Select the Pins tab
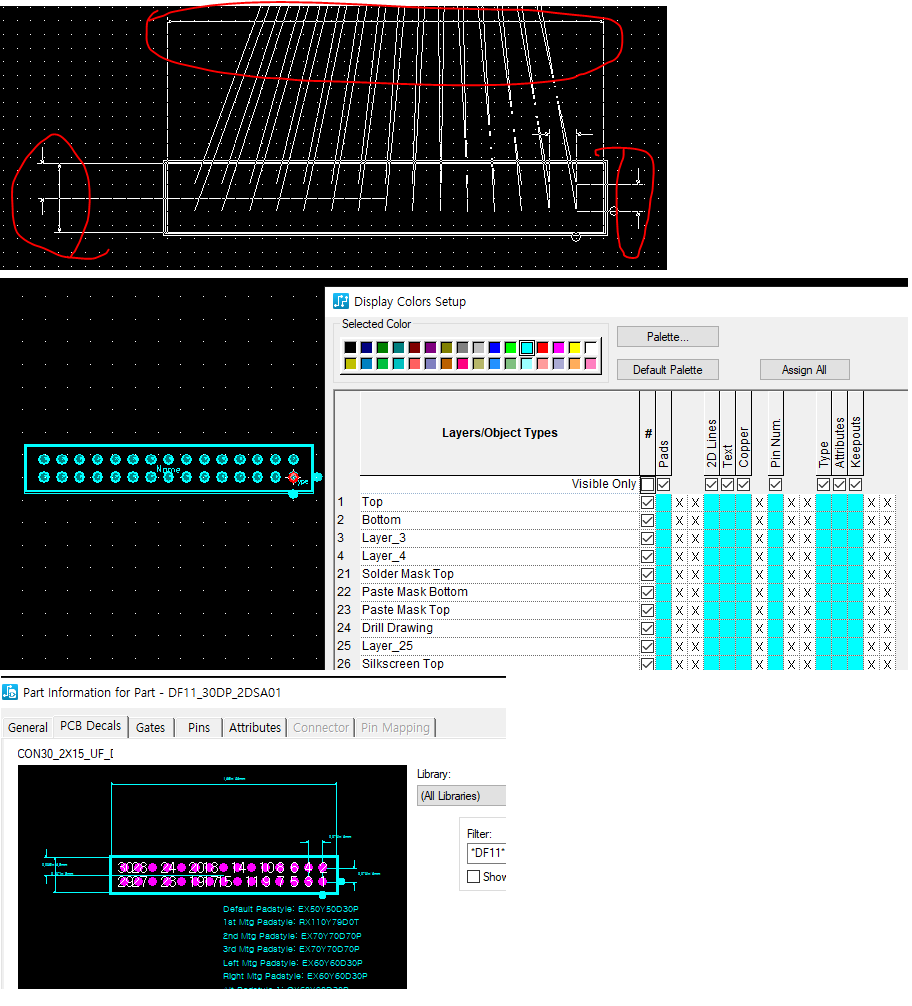Viewport: 912px width, 1006px height. pos(199,727)
